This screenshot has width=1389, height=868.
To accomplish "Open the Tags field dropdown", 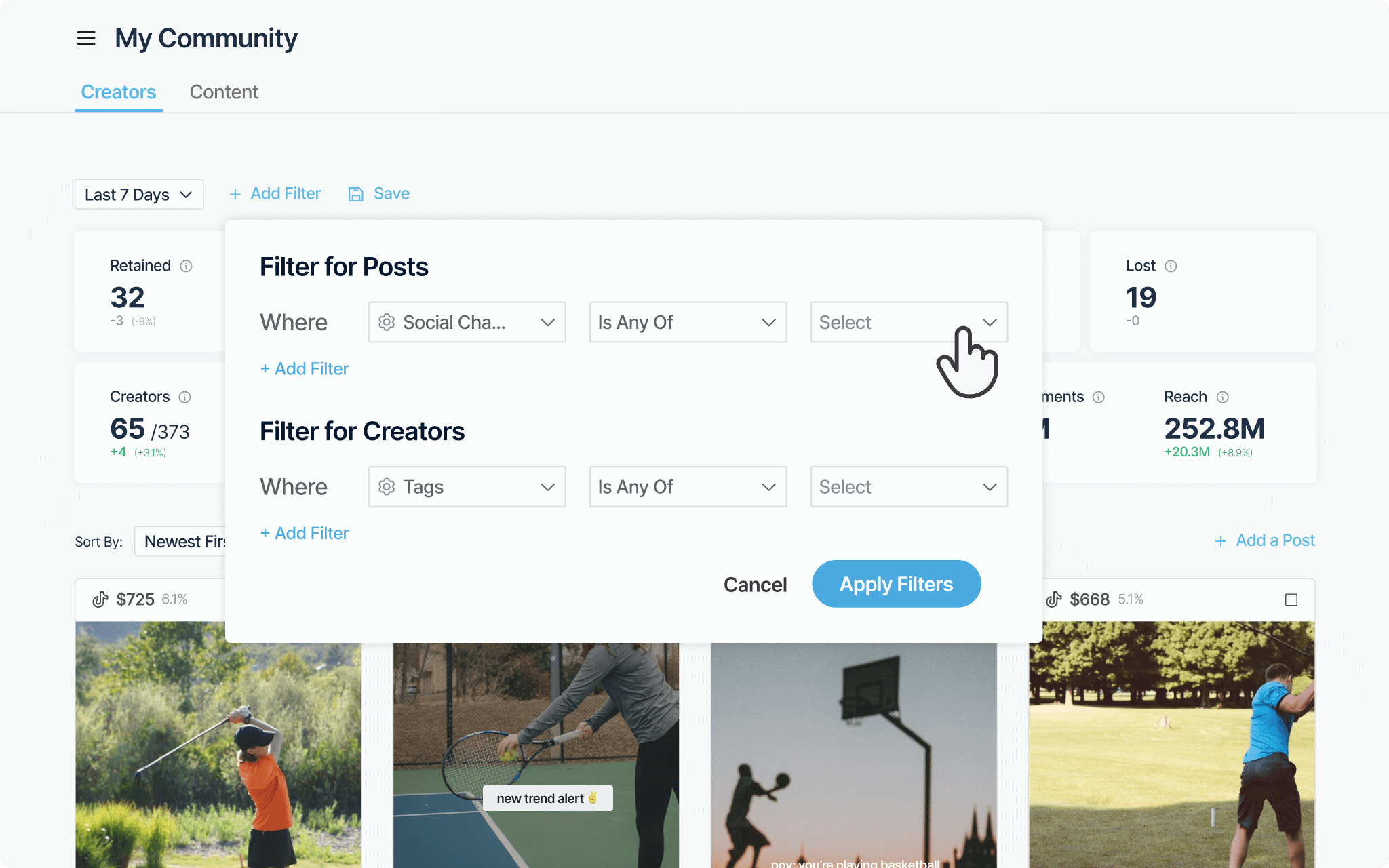I will tap(467, 487).
